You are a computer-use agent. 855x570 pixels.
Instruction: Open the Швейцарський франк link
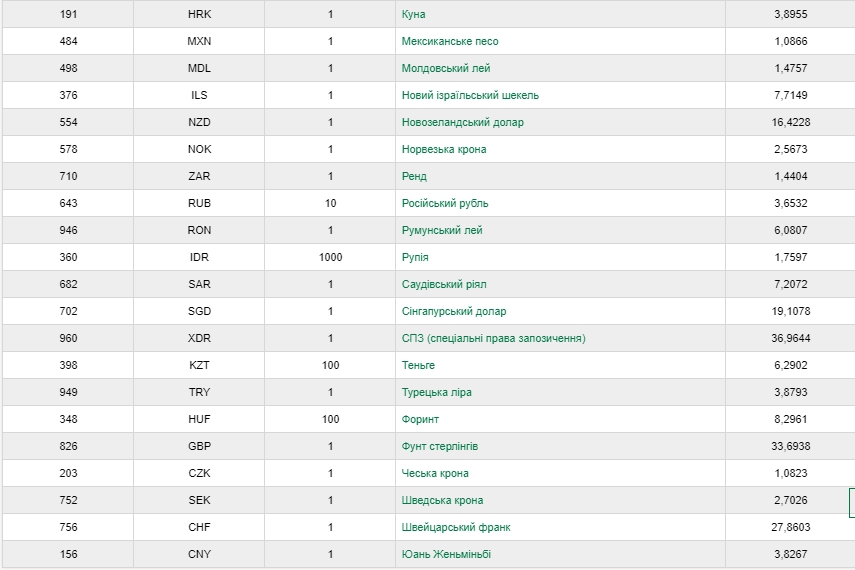coord(456,527)
